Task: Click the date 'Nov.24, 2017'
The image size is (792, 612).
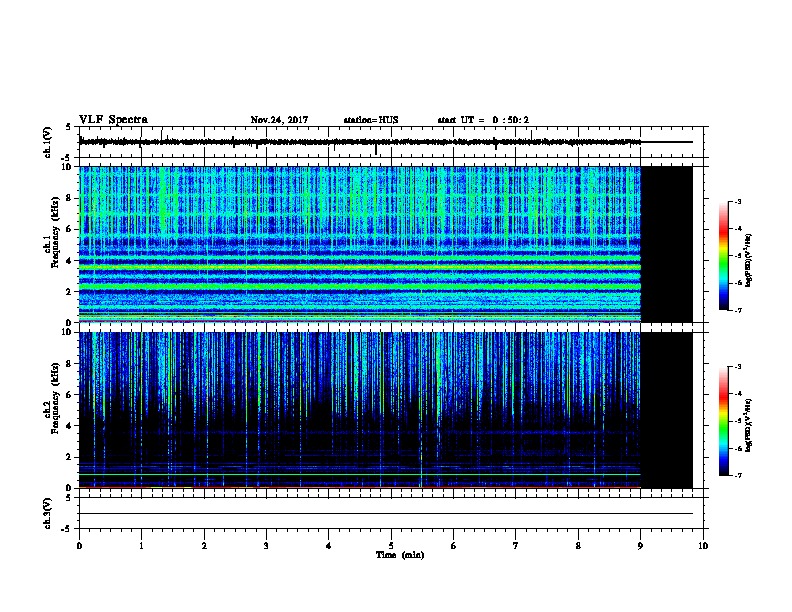Action: click(279, 120)
